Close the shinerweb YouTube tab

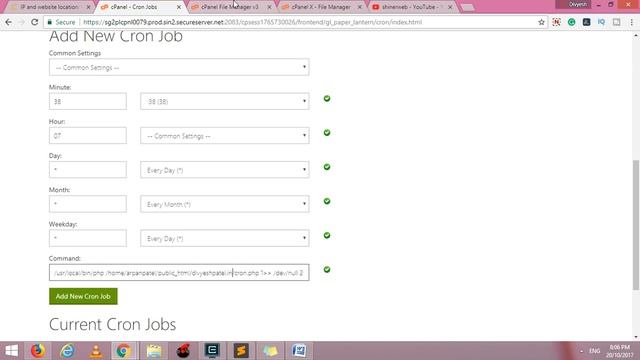[x=450, y=7]
